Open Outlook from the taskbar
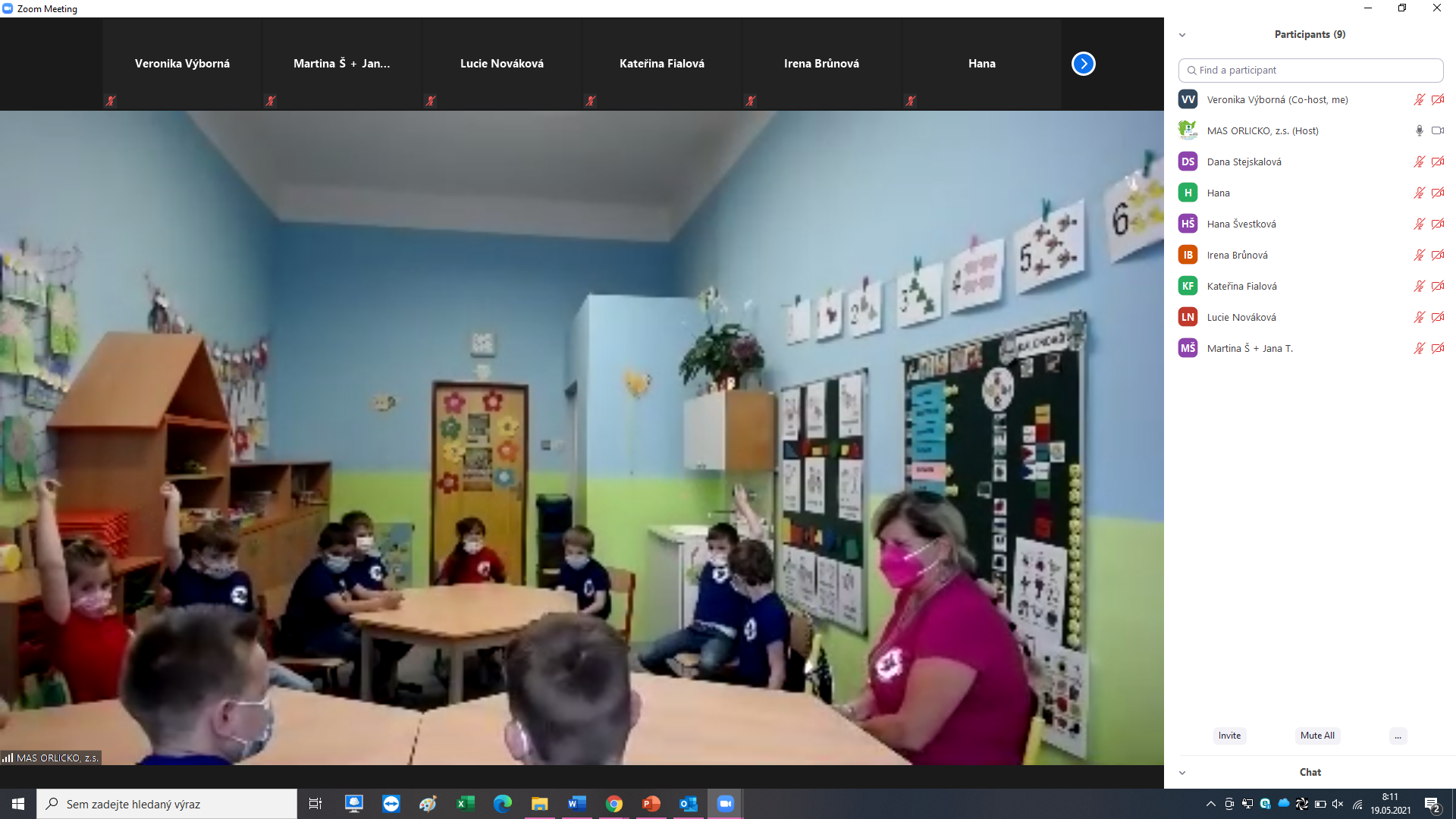The image size is (1456, 819). (688, 804)
